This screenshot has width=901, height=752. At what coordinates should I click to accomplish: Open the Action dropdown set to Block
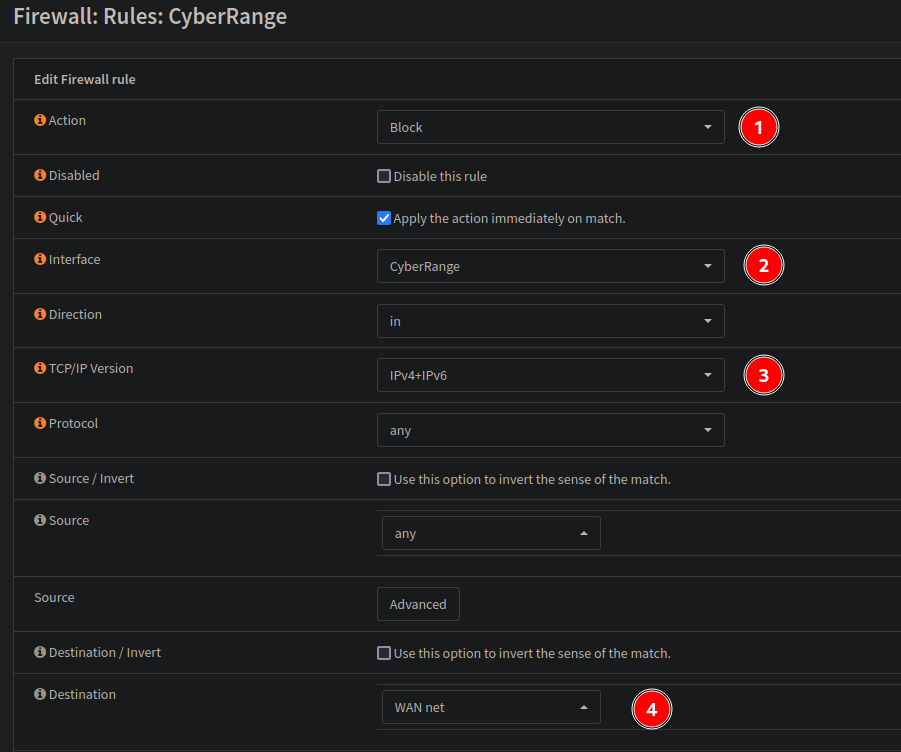click(550, 127)
